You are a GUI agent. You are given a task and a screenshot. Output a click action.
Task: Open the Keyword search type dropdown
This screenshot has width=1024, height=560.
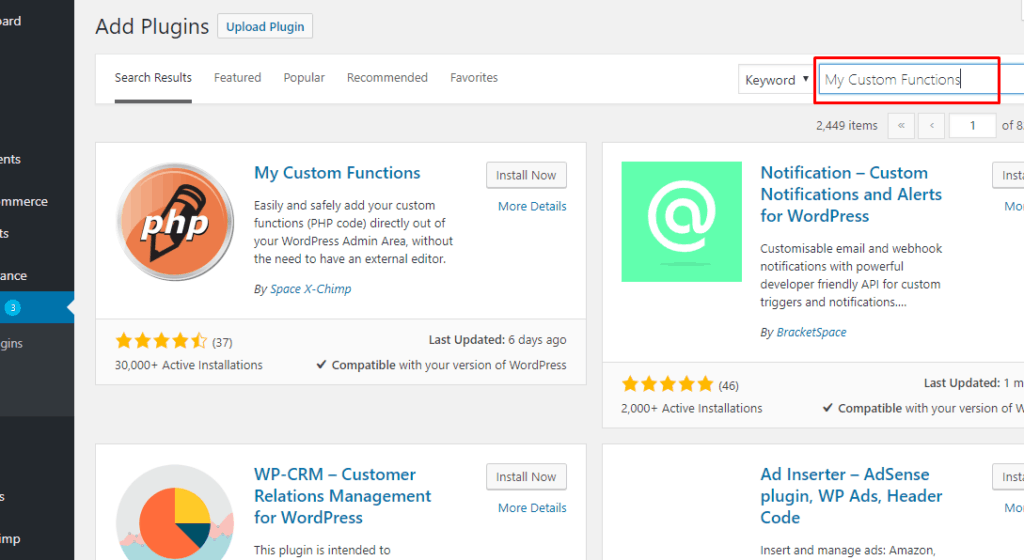[776, 80]
